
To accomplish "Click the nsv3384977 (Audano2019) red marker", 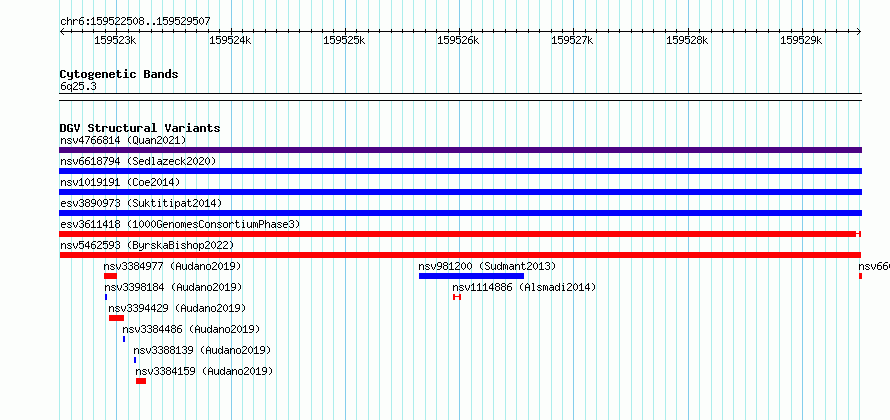I will [110, 276].
